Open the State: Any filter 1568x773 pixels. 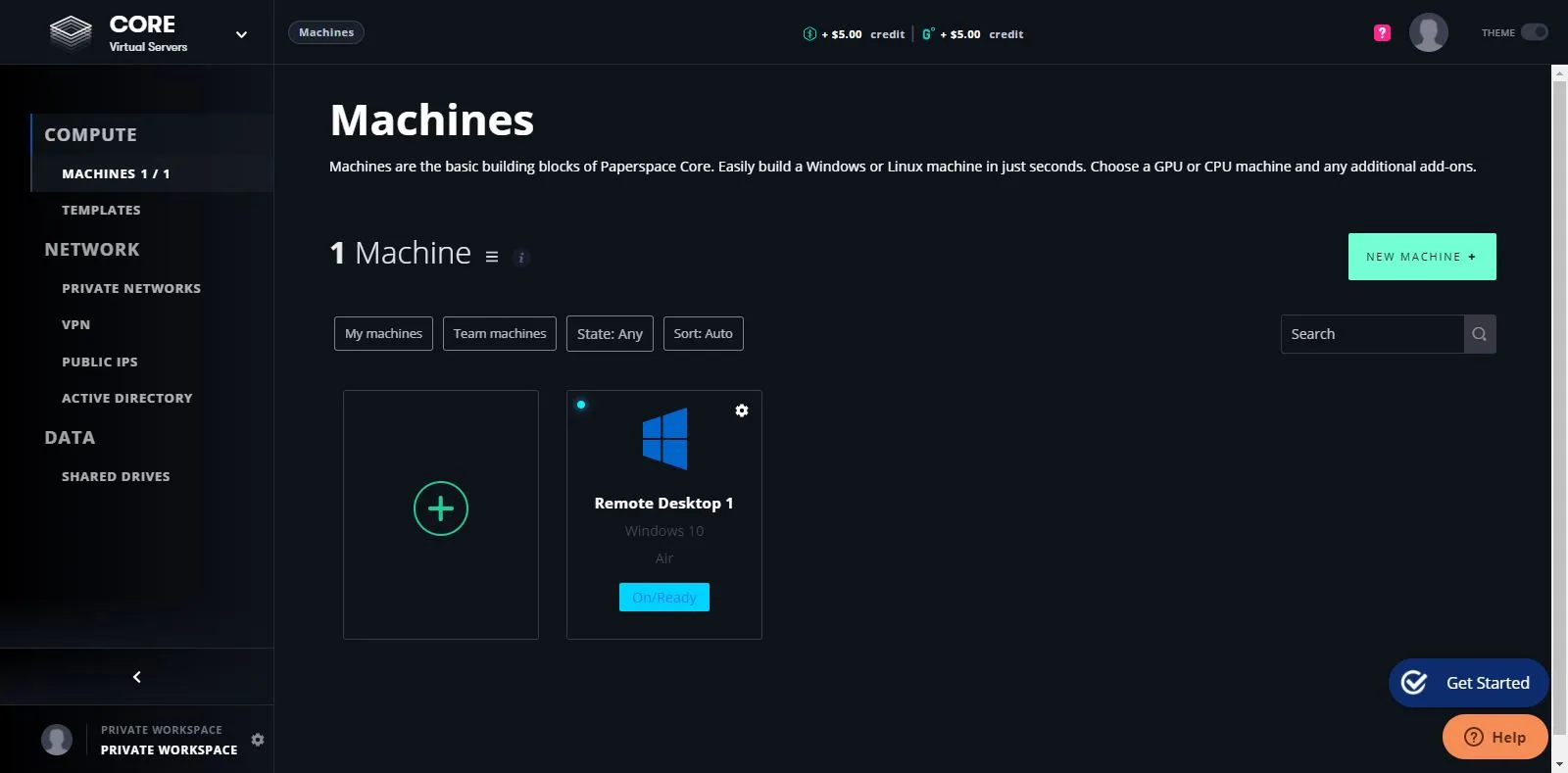(x=610, y=333)
